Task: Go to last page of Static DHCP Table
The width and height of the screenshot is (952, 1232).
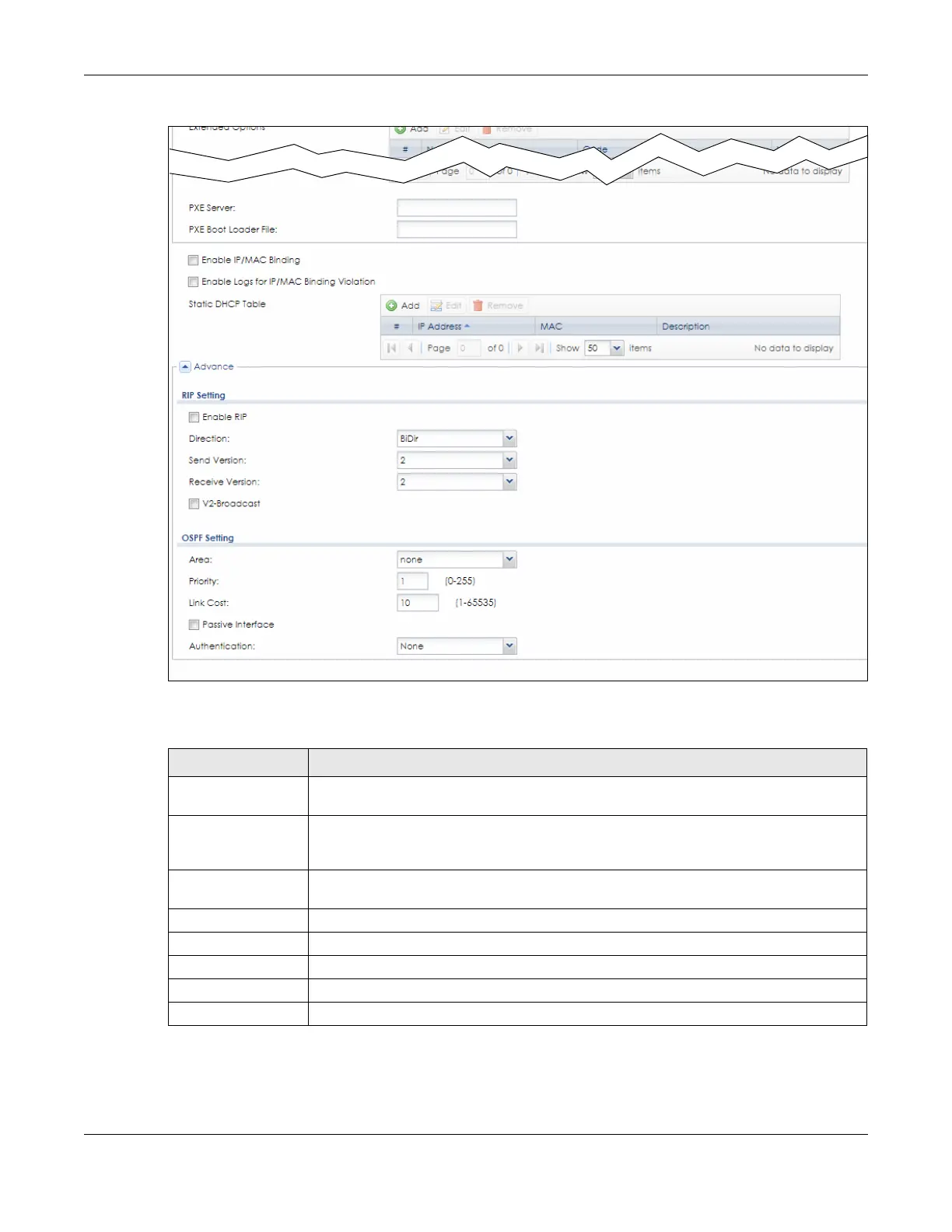Action: click(x=539, y=348)
